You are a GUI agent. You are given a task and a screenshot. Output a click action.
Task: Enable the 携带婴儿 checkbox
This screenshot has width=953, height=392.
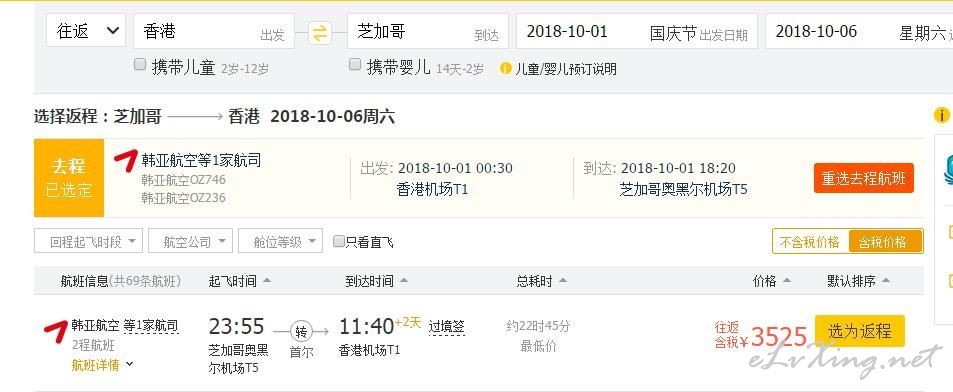(355, 65)
